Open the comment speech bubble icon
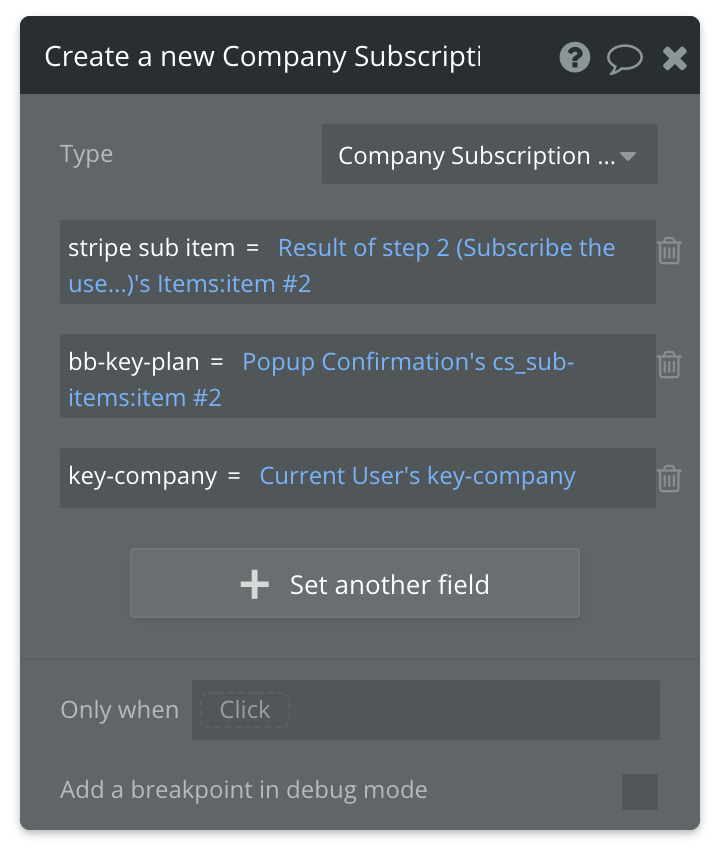 coord(625,58)
